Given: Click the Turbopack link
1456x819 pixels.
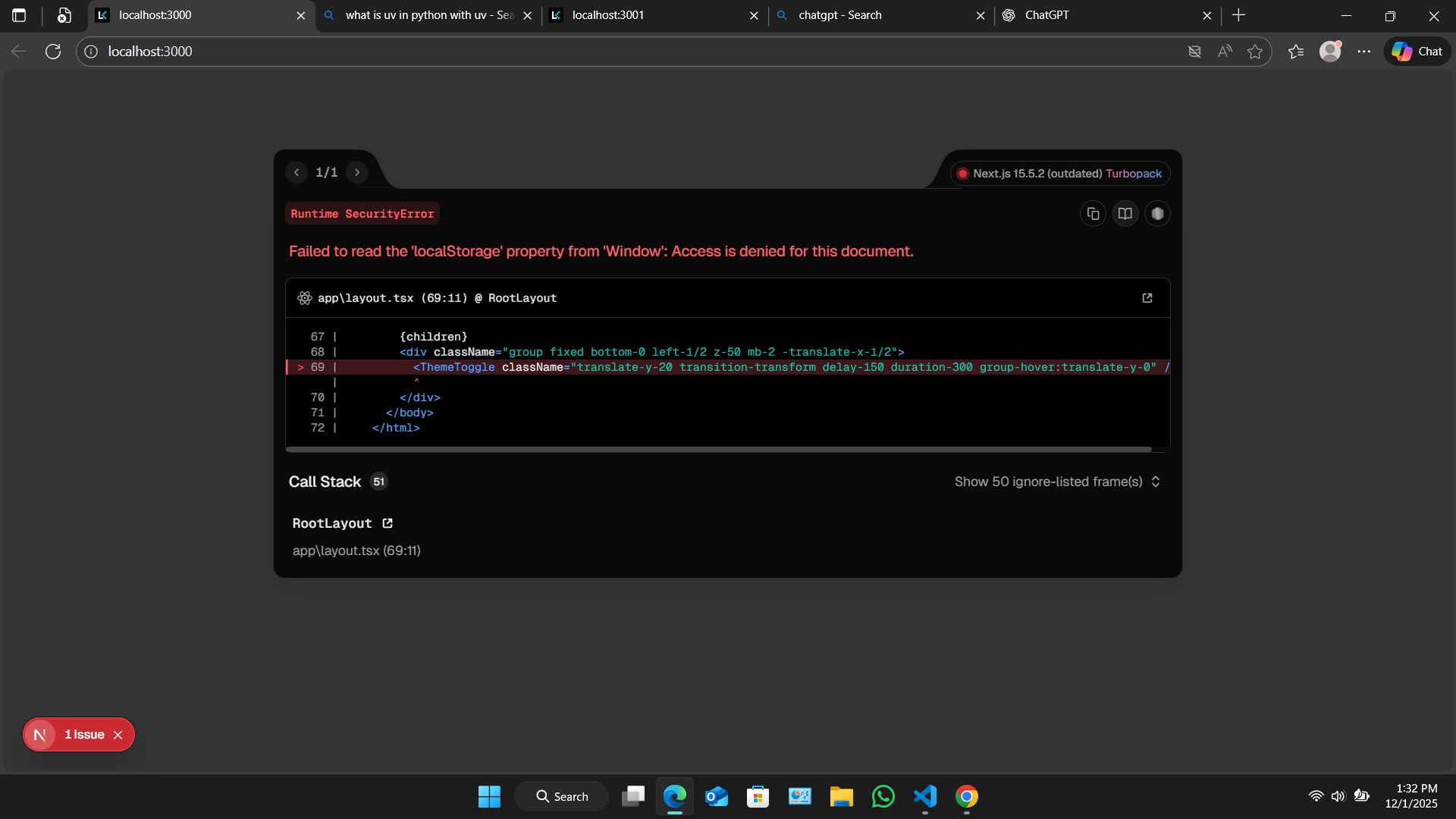Looking at the screenshot, I should point(1133,174).
